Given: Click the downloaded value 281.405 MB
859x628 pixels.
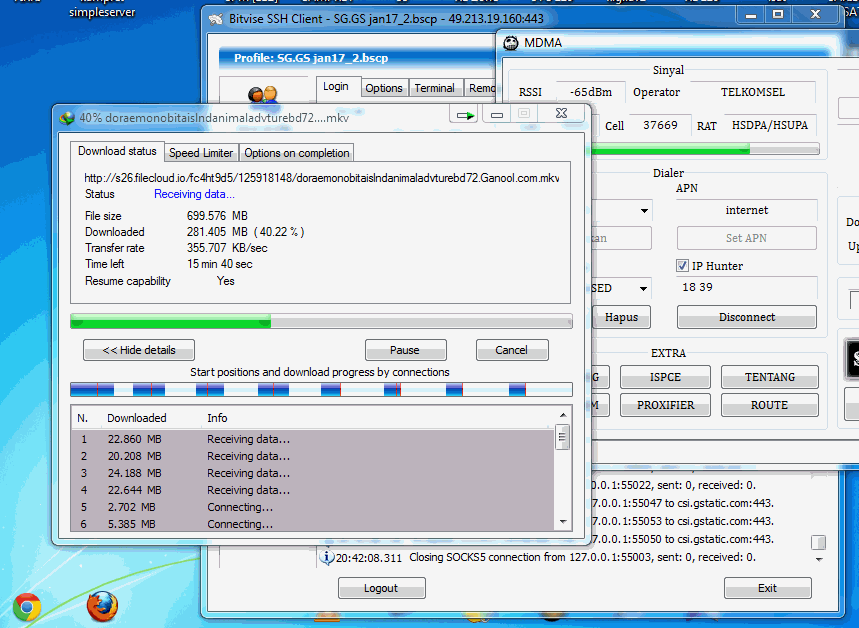Looking at the screenshot, I should [217, 232].
